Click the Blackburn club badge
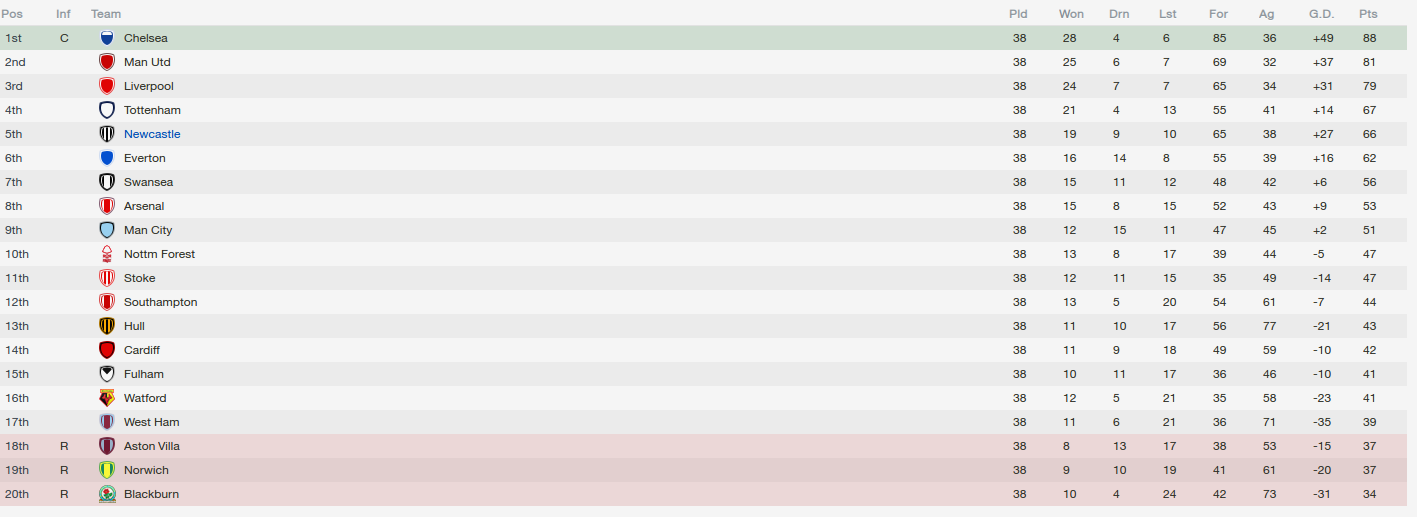The width and height of the screenshot is (1417, 517). point(107,494)
